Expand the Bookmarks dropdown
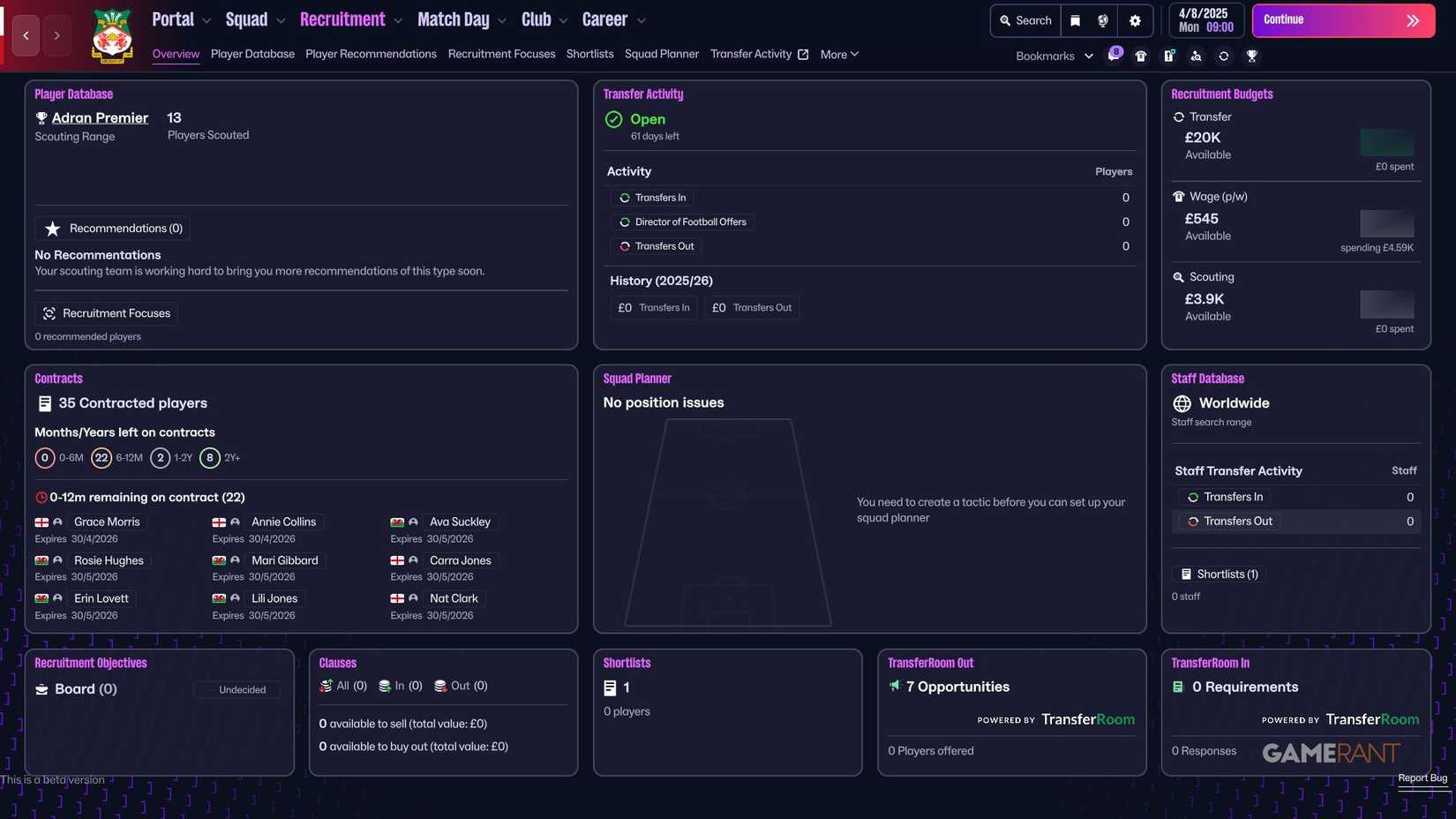The height and width of the screenshot is (819, 1456). click(1054, 56)
